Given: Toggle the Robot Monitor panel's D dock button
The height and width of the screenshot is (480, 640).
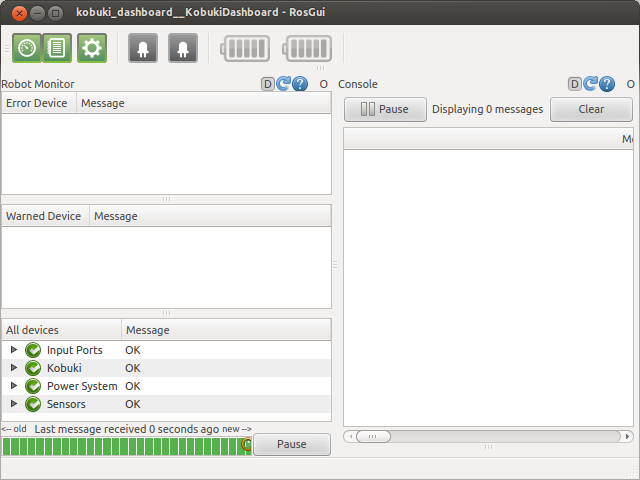Looking at the screenshot, I should [268, 84].
